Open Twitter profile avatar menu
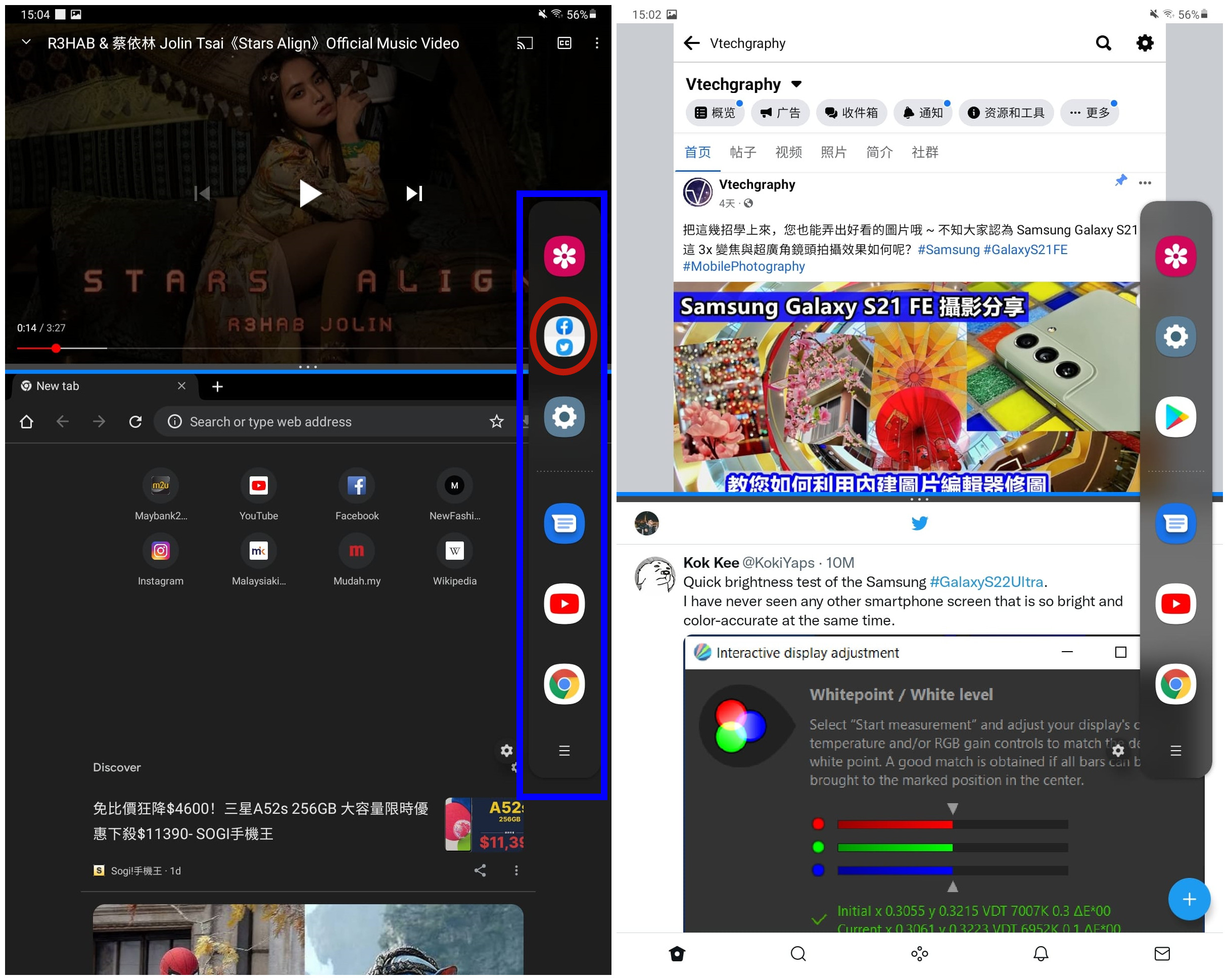 point(646,523)
